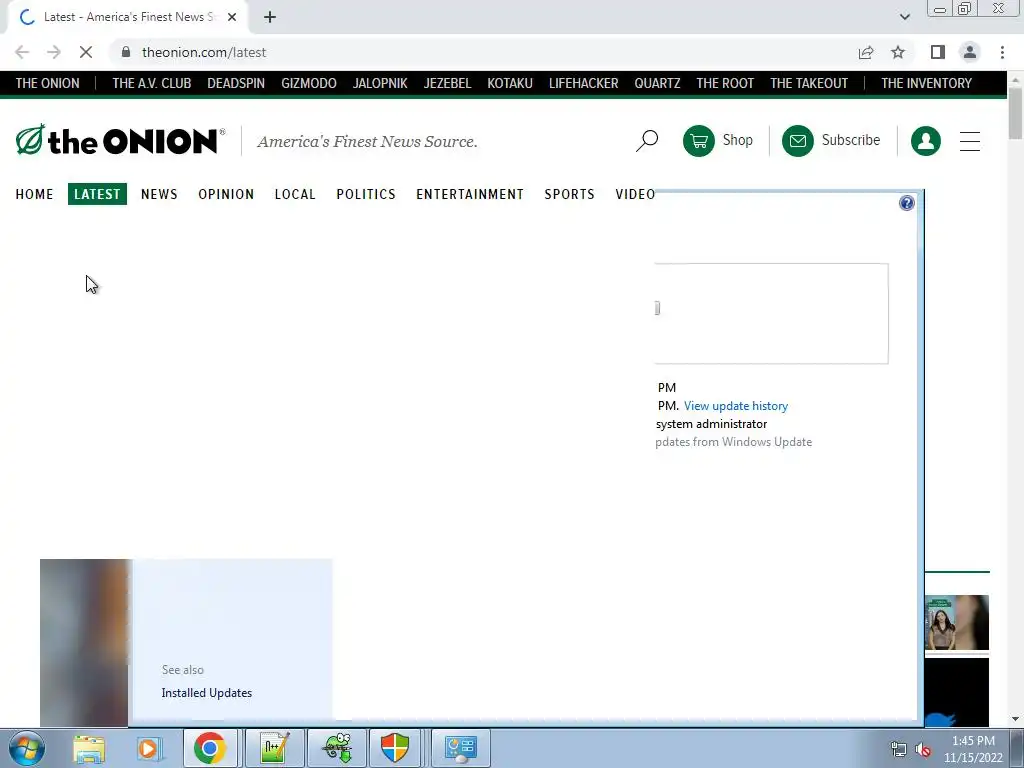The width and height of the screenshot is (1024, 768).
Task: Click the search magnifier icon on The Onion
Action: tap(647, 140)
